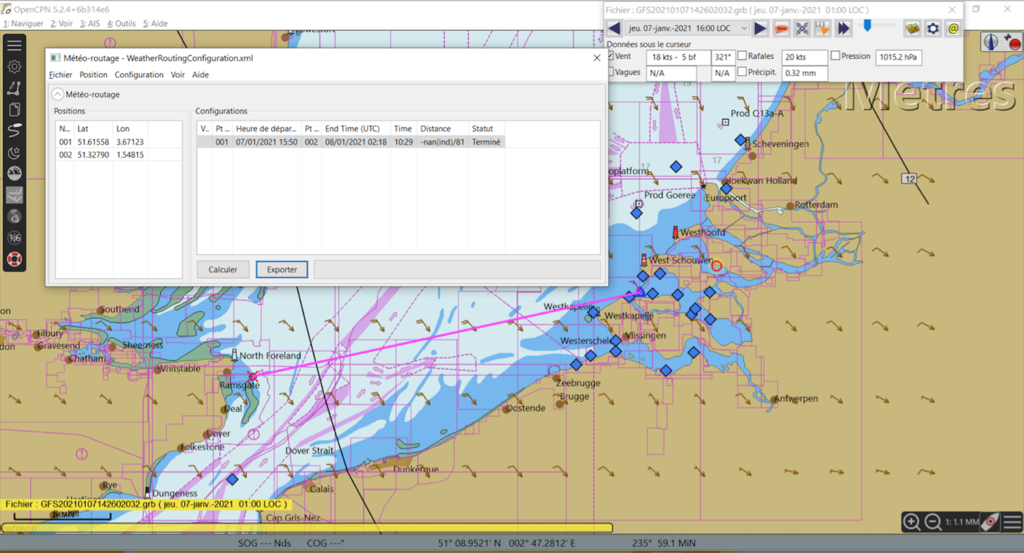Click the '0.32 mm' precipitation field
The height and width of the screenshot is (553, 1024).
[805, 73]
